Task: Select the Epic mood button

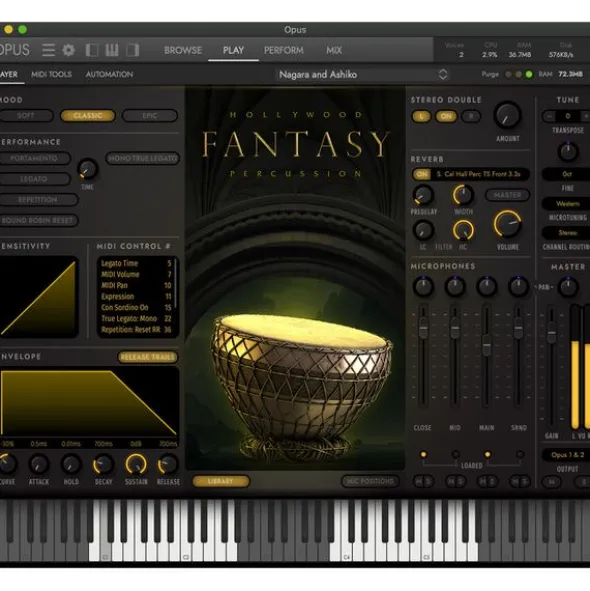Action: [x=150, y=116]
